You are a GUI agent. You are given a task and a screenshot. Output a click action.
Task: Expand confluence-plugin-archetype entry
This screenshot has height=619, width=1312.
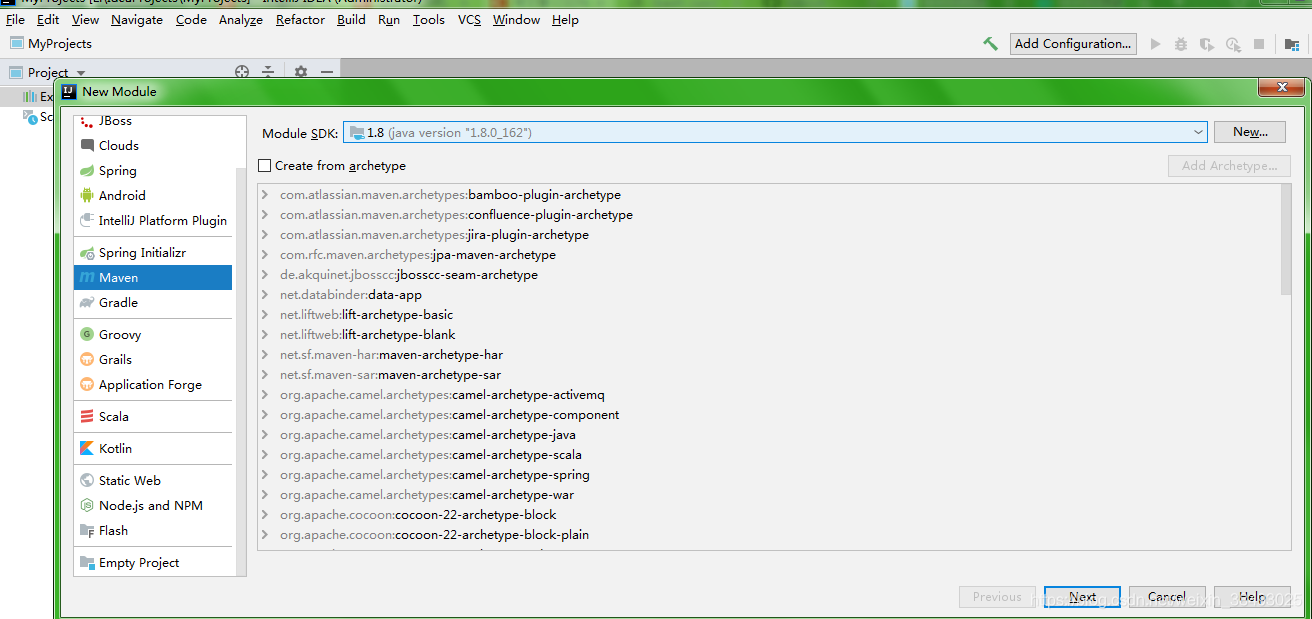point(265,215)
